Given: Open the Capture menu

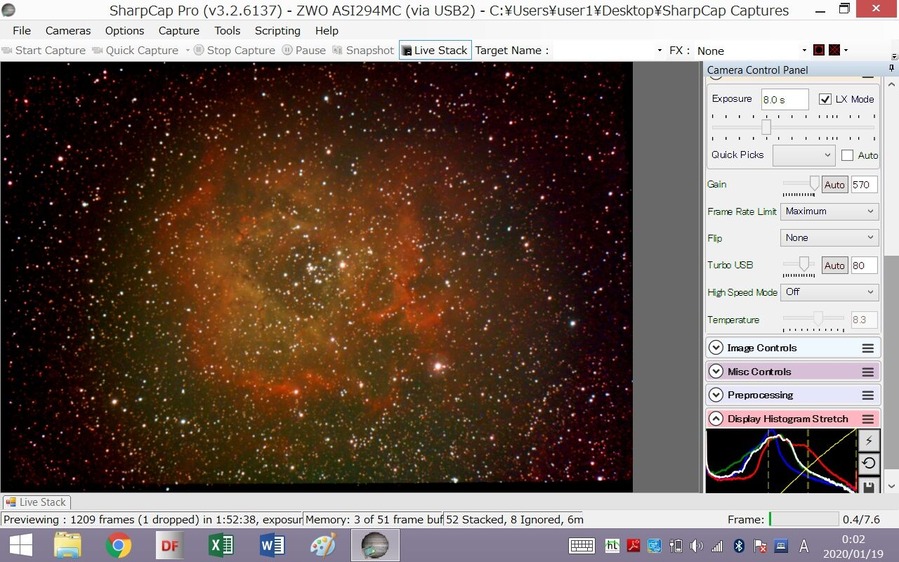Looking at the screenshot, I should pos(179,30).
